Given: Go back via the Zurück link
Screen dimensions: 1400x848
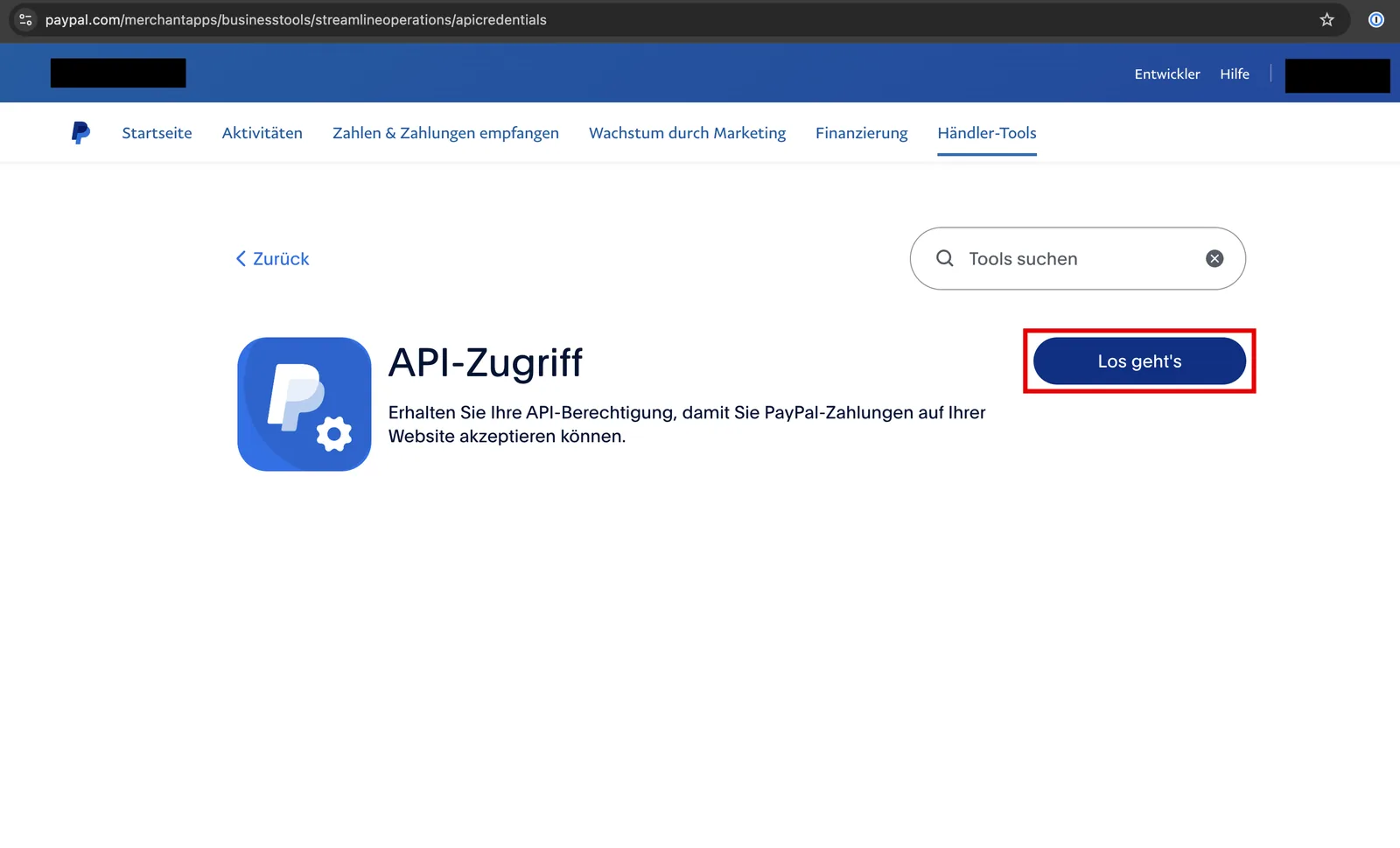Looking at the screenshot, I should 272,259.
